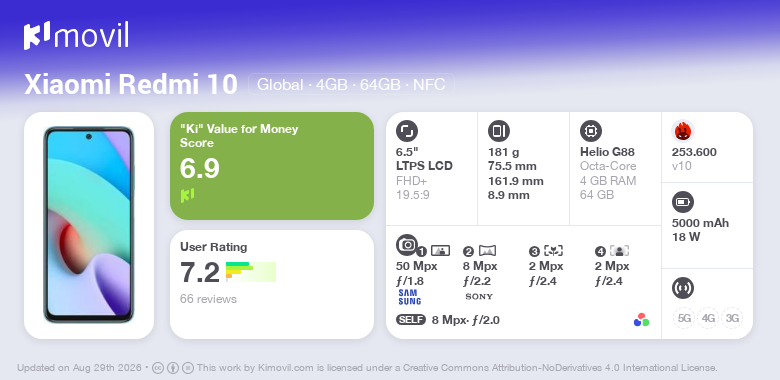Click the AnTuTu benchmark red icon
The height and width of the screenshot is (380, 780).
coord(683,131)
